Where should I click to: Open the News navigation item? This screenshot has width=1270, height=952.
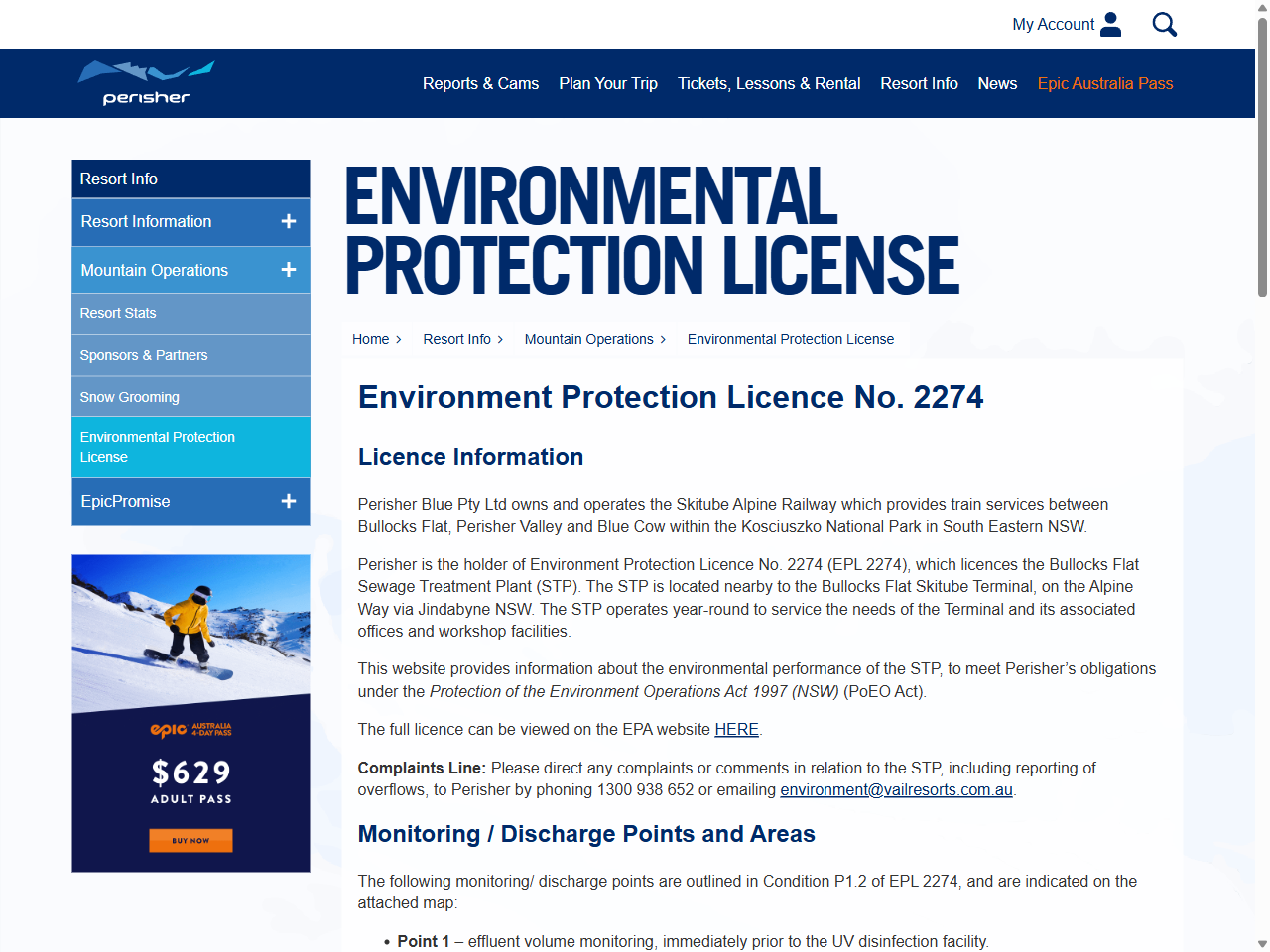997,83
